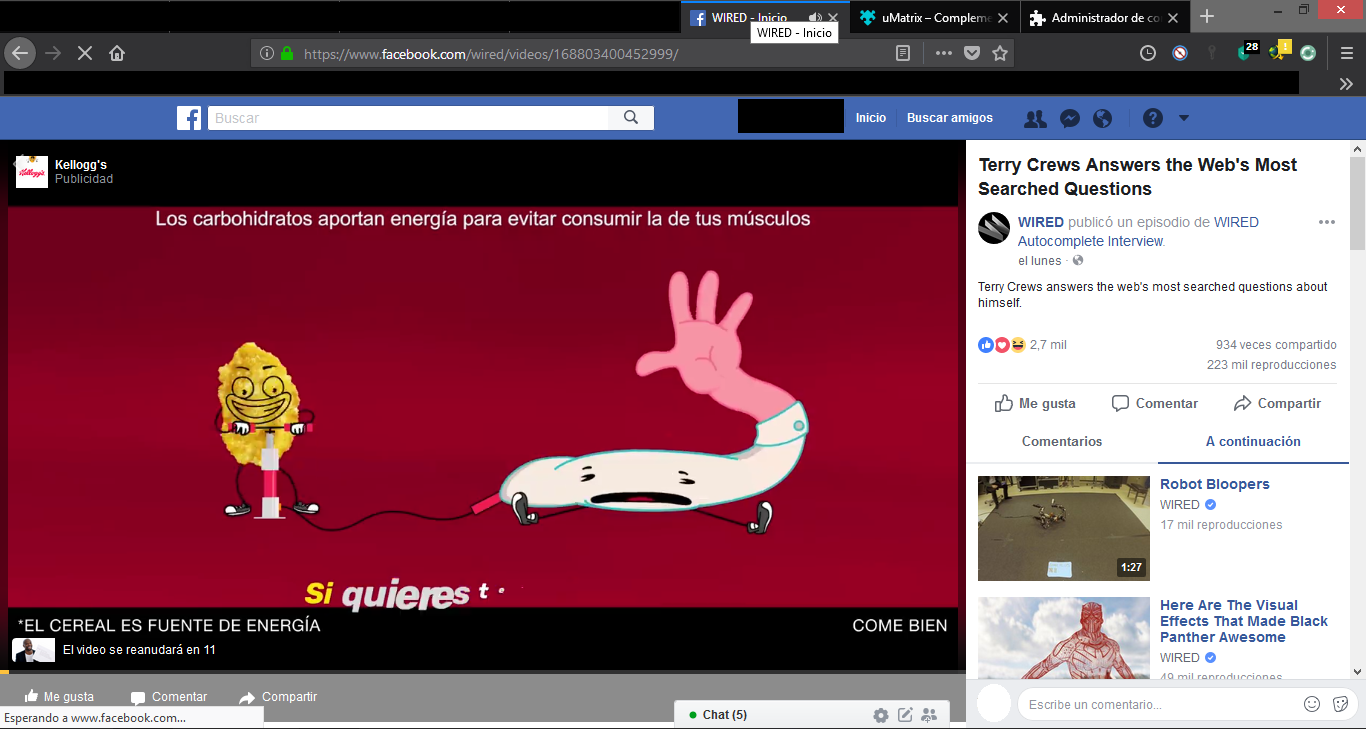This screenshot has width=1366, height=729.
Task: Open the Robot Bloopers title link
Action: point(1215,485)
